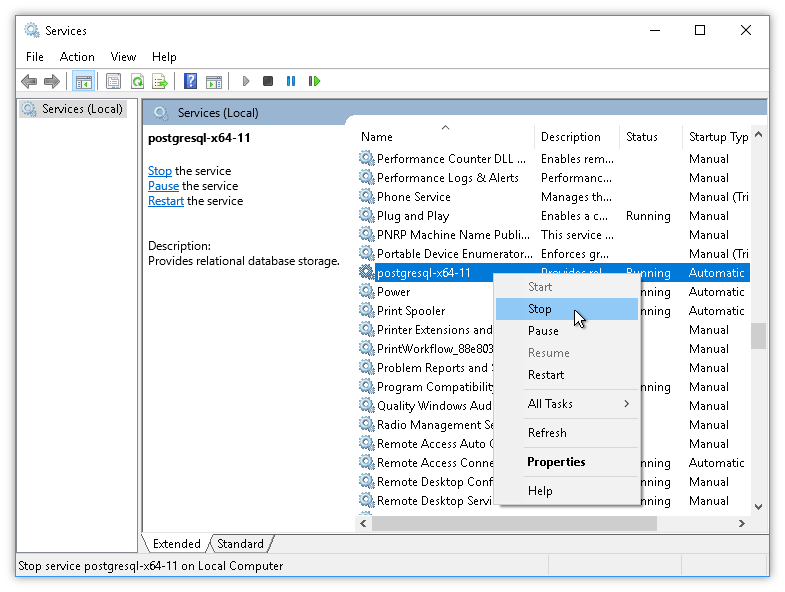Select Services (Local) tree node
The height and width of the screenshot is (592, 785).
(73, 109)
